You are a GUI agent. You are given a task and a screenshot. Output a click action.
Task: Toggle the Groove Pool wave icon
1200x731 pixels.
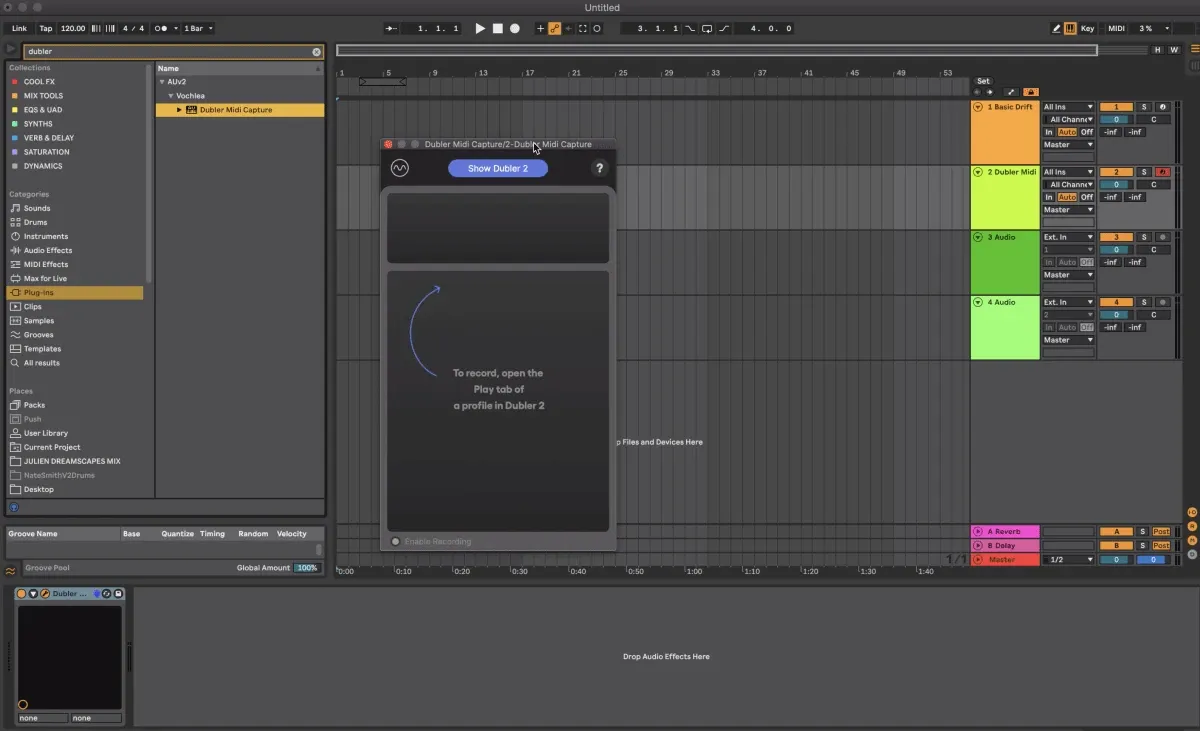(x=10, y=570)
